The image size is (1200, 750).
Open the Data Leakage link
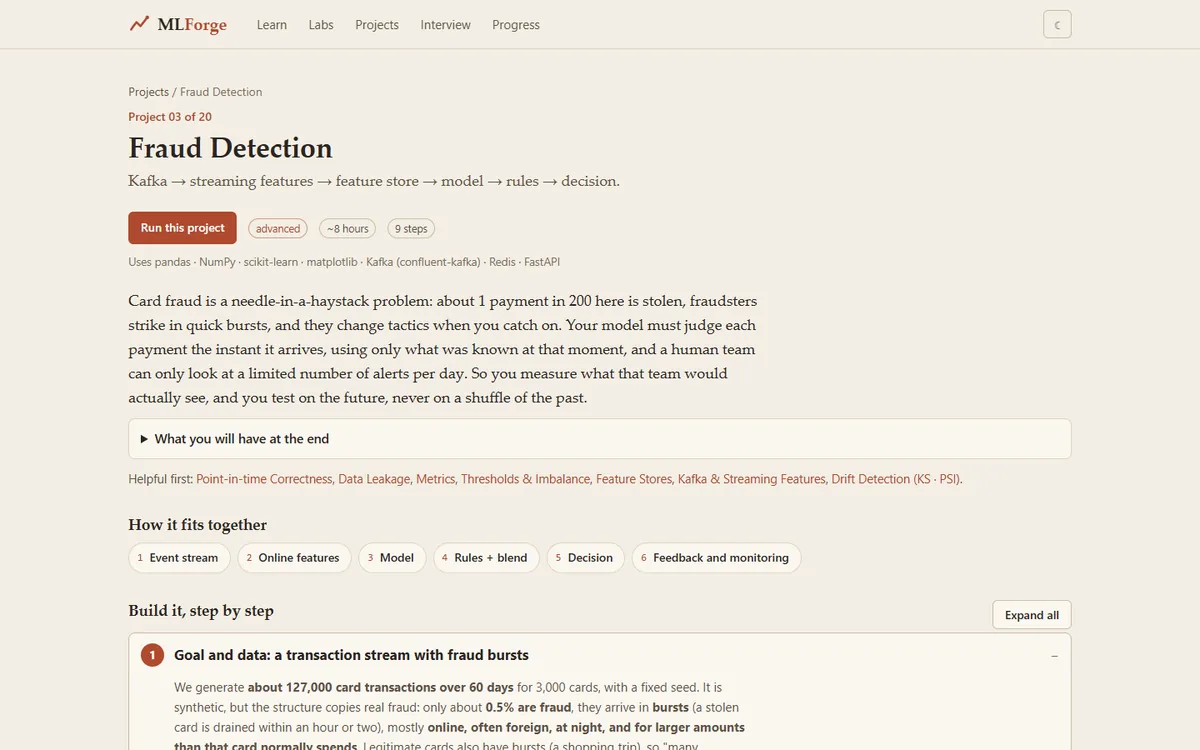[x=374, y=479]
